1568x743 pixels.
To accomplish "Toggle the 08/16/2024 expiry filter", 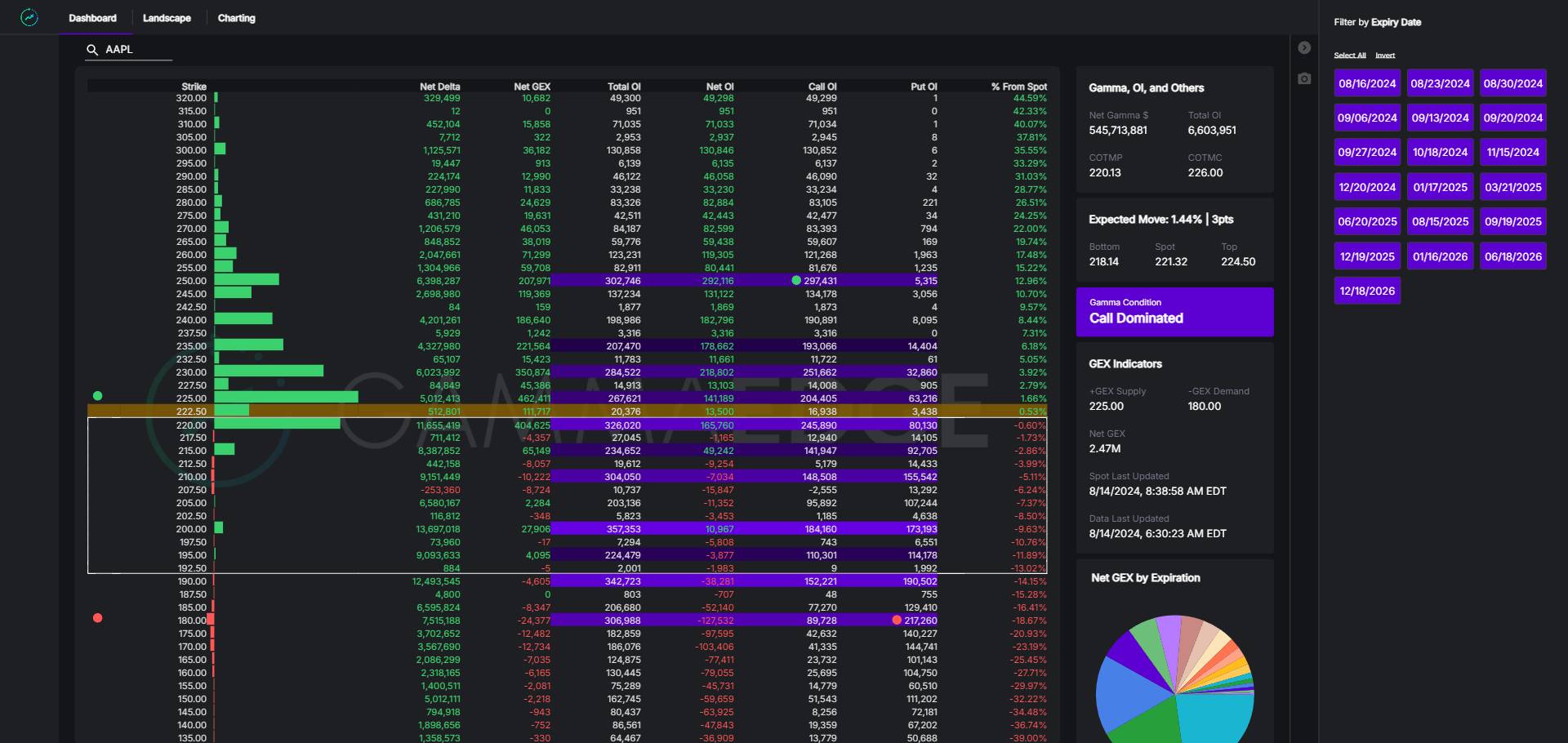I will (x=1367, y=83).
